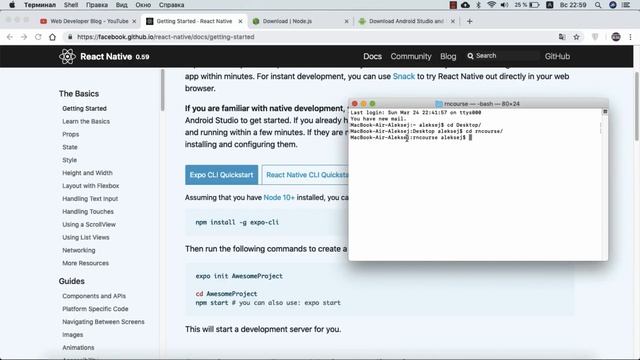Select the React Native CLI Quickstart tab

(x=305, y=175)
